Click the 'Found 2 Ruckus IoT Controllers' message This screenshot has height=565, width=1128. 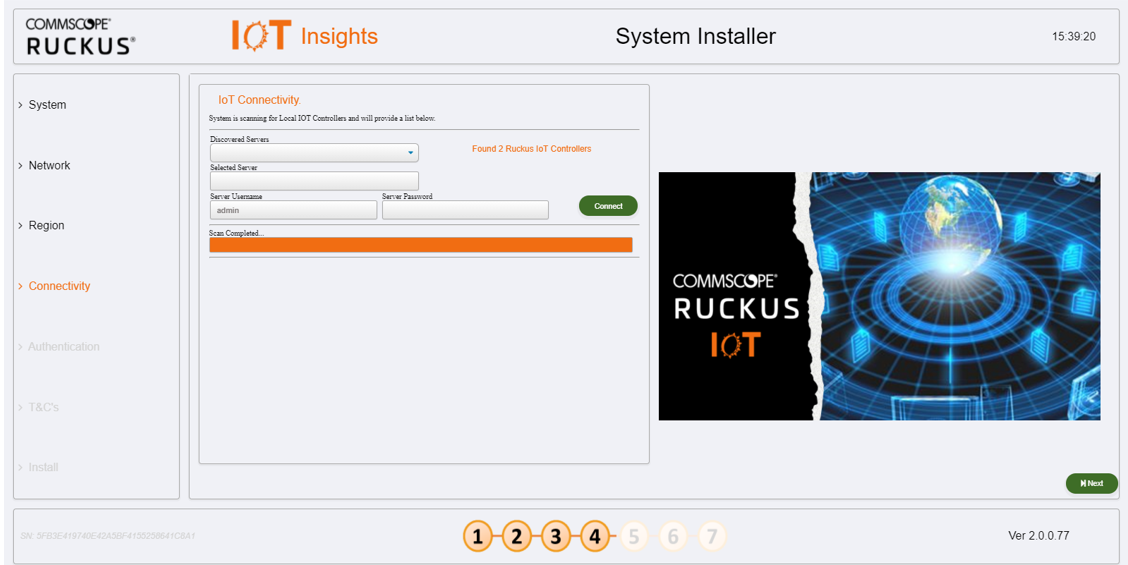532,149
